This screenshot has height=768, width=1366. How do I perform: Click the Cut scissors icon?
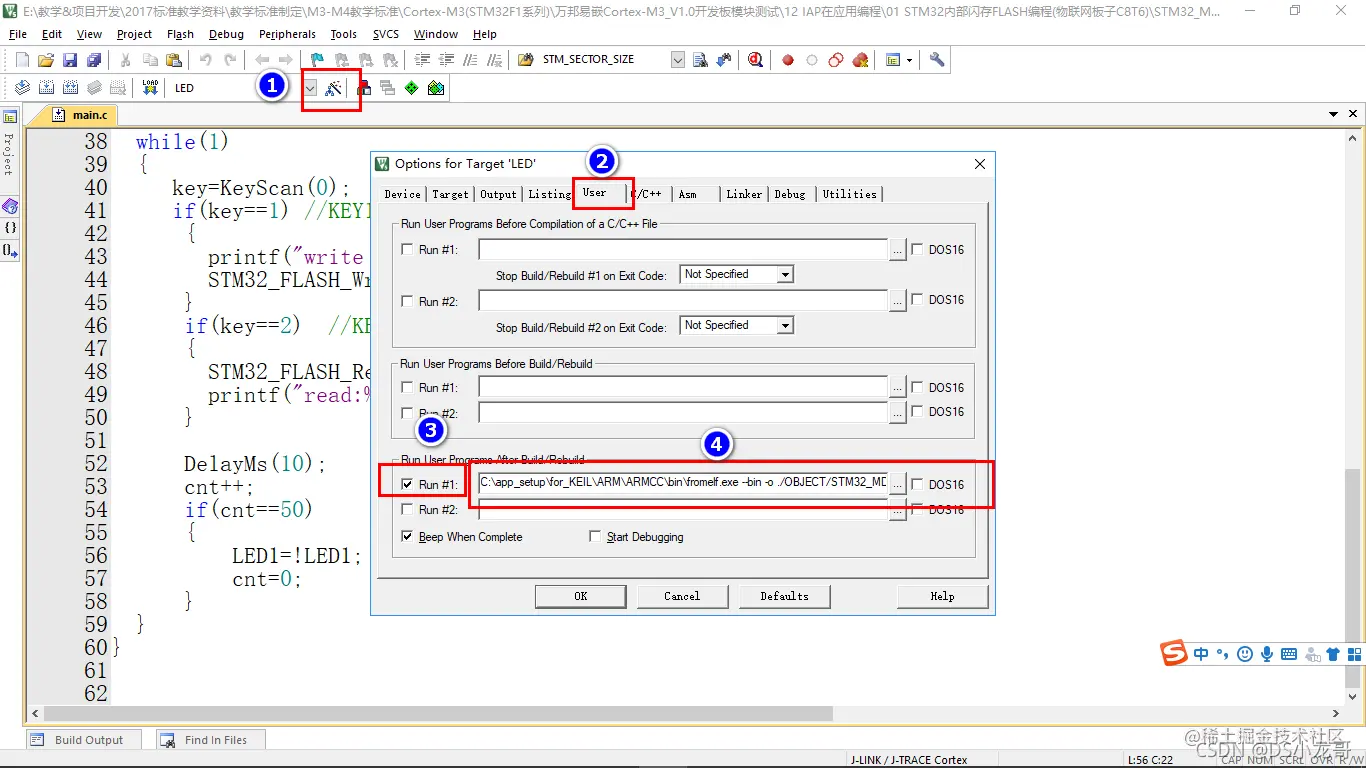pyautogui.click(x=126, y=60)
